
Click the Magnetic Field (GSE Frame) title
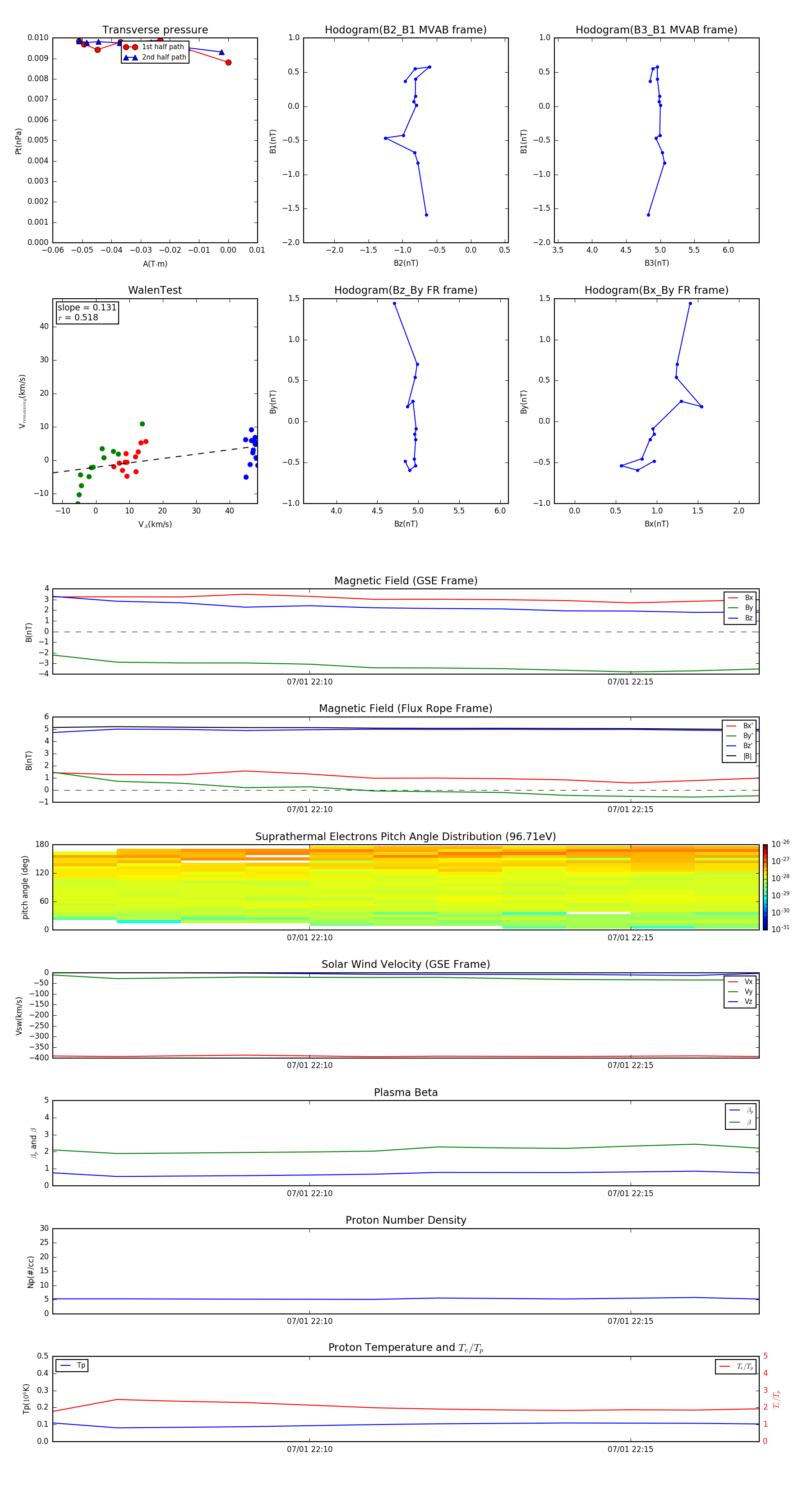click(406, 581)
